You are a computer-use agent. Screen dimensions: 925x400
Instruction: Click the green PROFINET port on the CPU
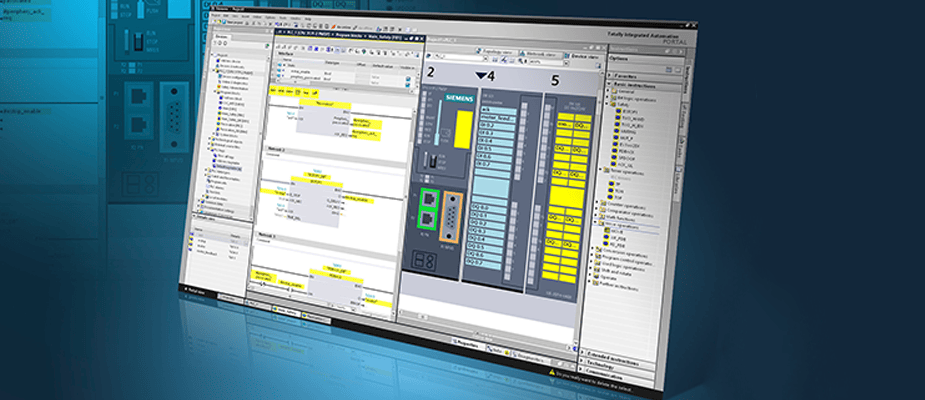point(429,211)
